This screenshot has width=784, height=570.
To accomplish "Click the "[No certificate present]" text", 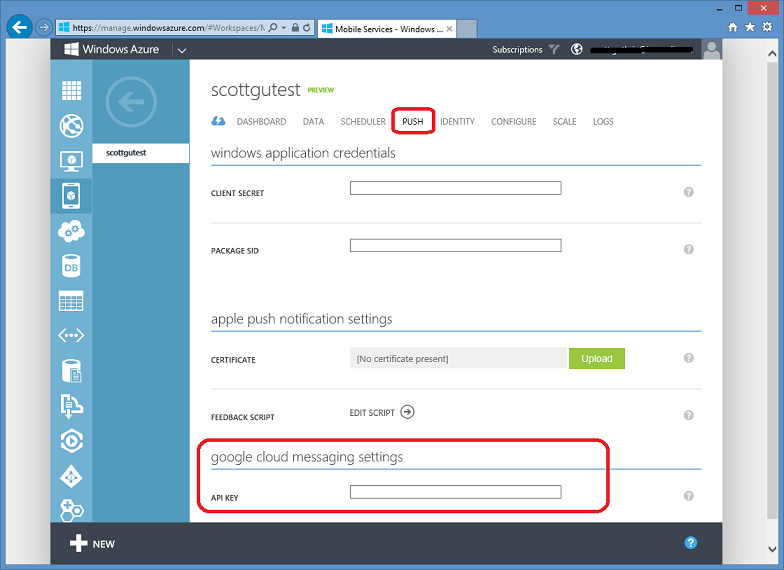I will pos(402,359).
